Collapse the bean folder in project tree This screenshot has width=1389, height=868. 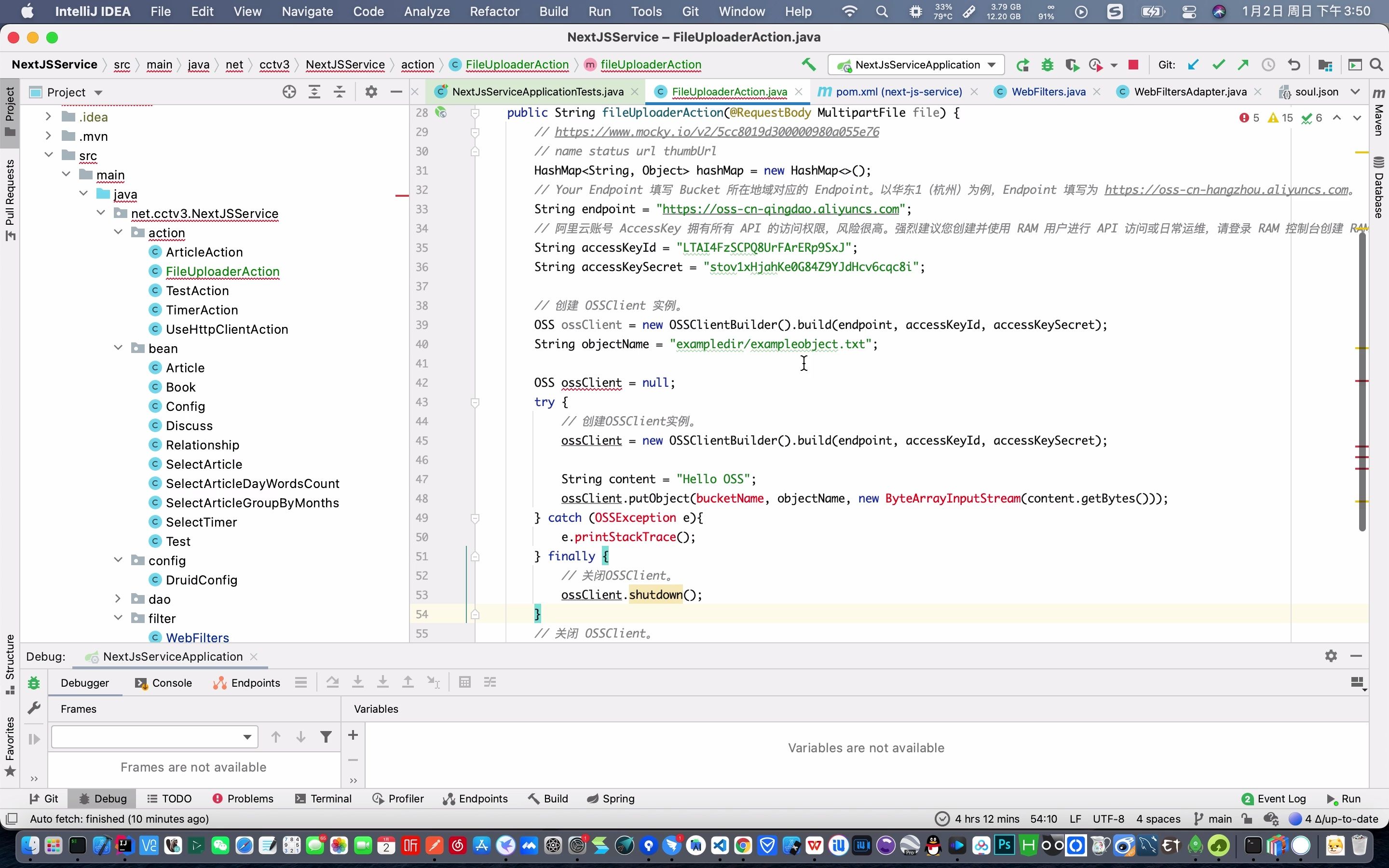click(x=118, y=348)
